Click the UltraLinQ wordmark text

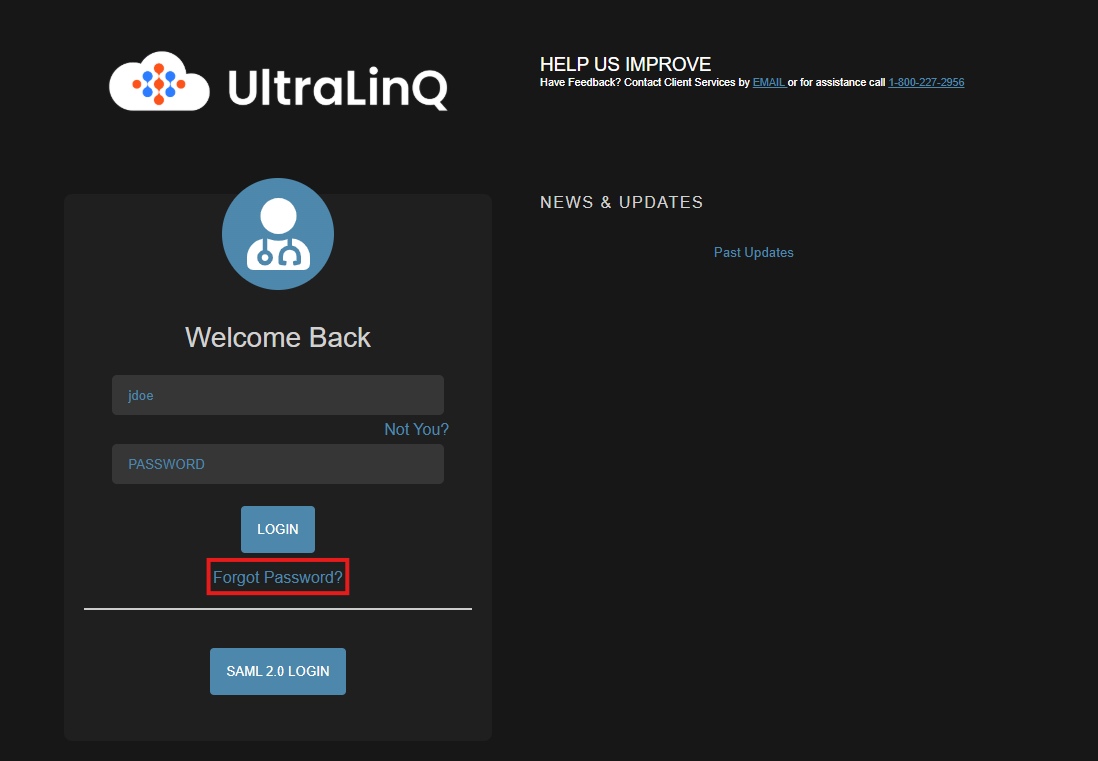[338, 88]
